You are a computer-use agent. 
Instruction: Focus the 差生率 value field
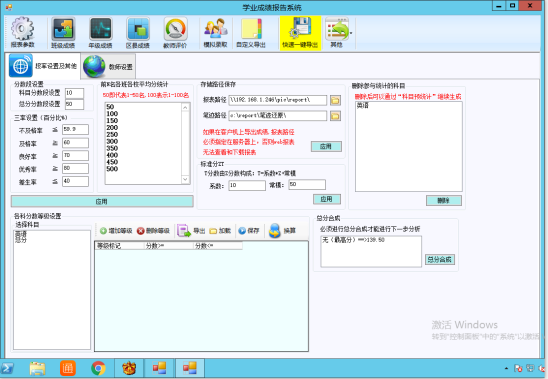(x=75, y=181)
